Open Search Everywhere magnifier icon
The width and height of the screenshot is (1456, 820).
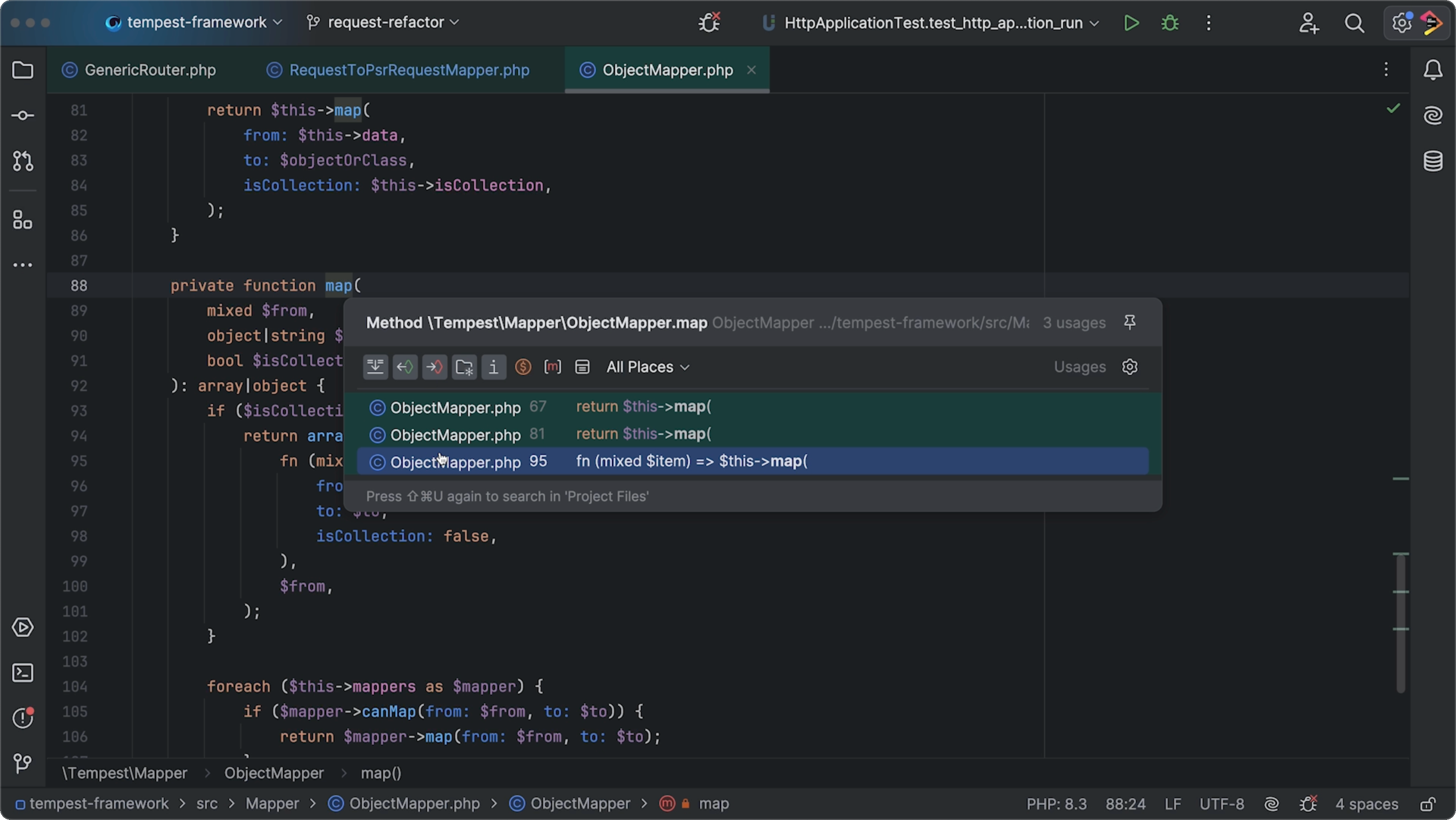(1355, 23)
